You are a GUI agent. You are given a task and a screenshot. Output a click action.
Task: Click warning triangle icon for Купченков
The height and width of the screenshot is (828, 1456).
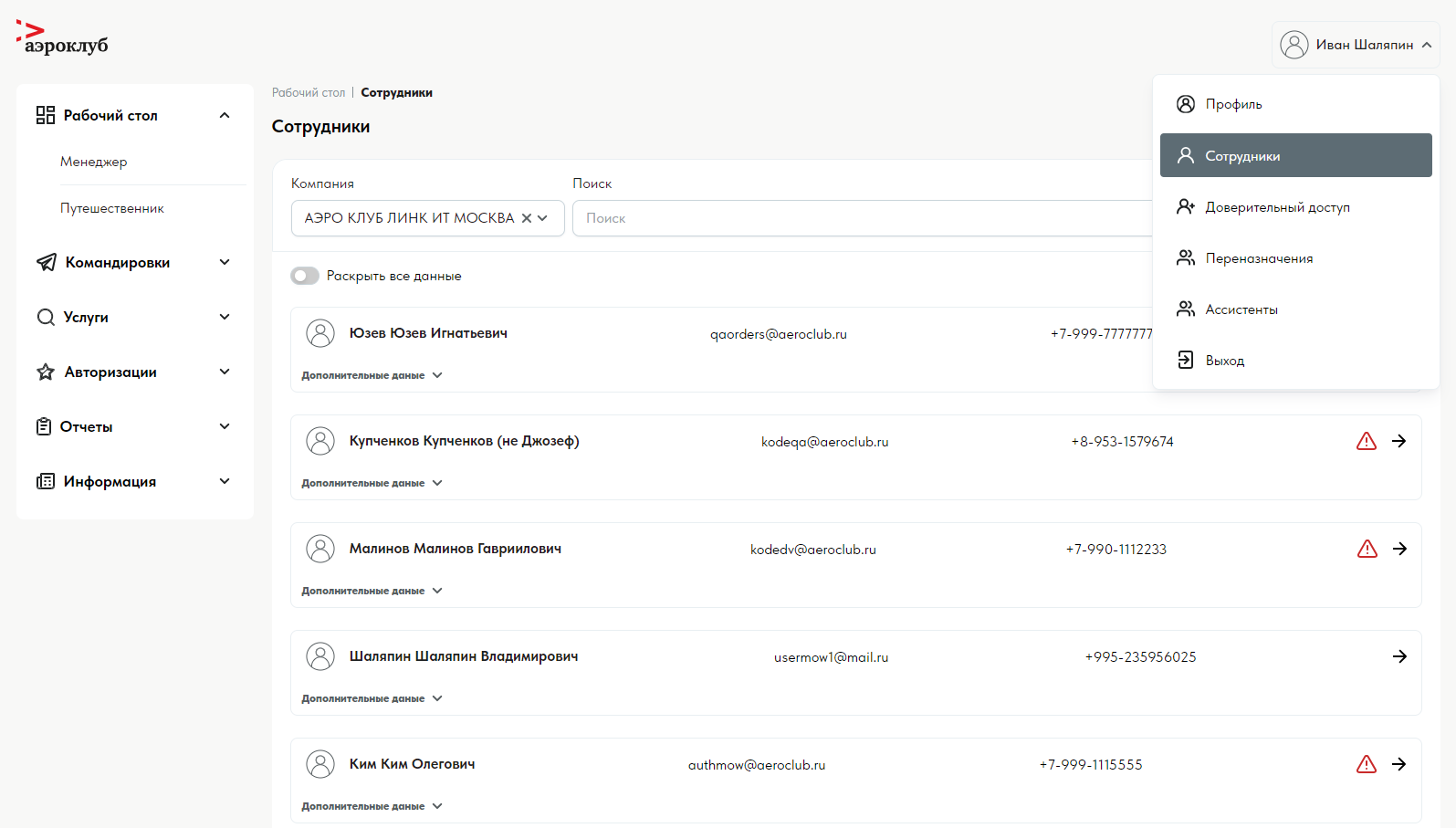[x=1366, y=442]
